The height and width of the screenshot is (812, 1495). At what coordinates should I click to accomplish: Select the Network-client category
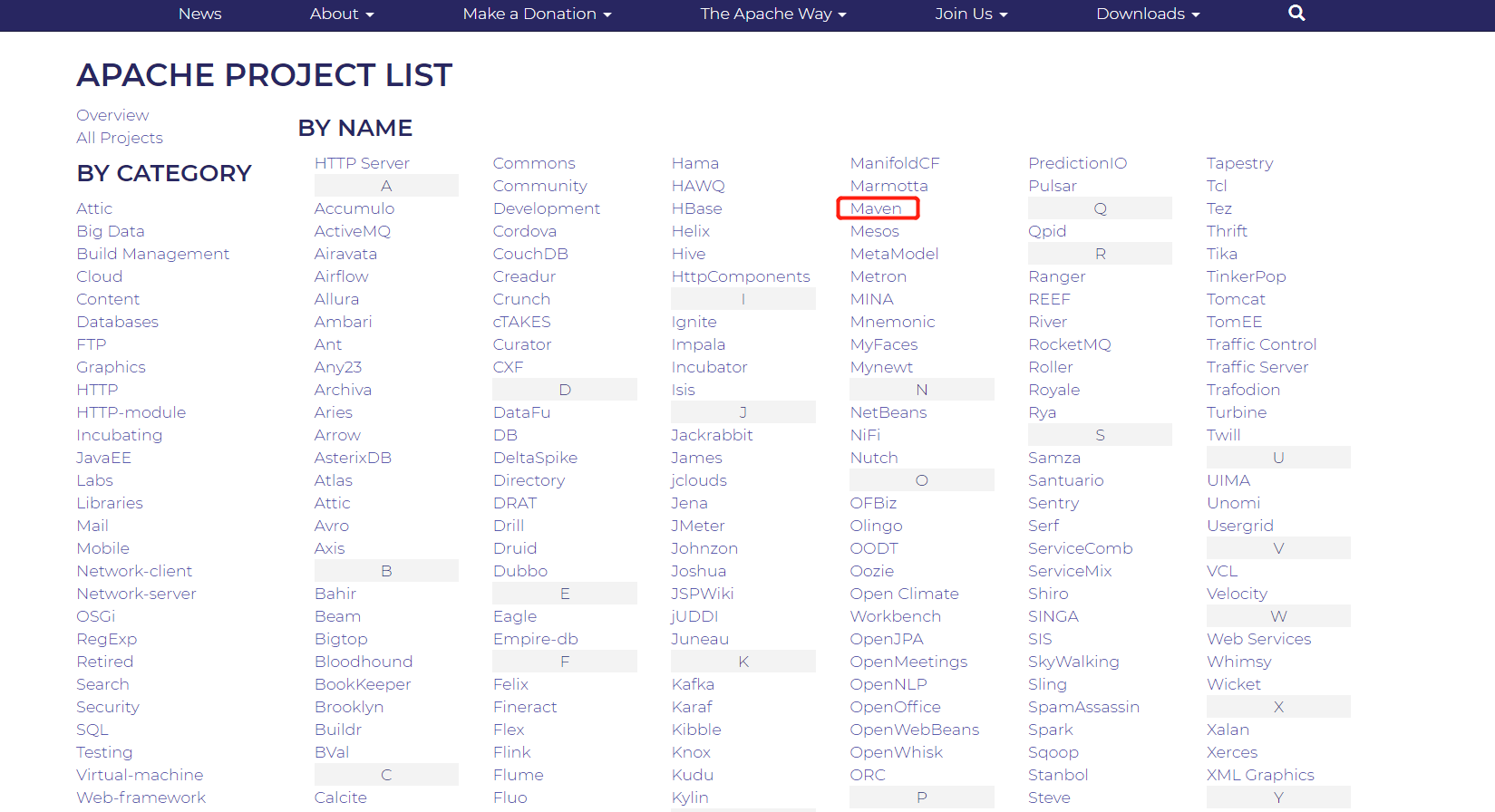point(134,571)
